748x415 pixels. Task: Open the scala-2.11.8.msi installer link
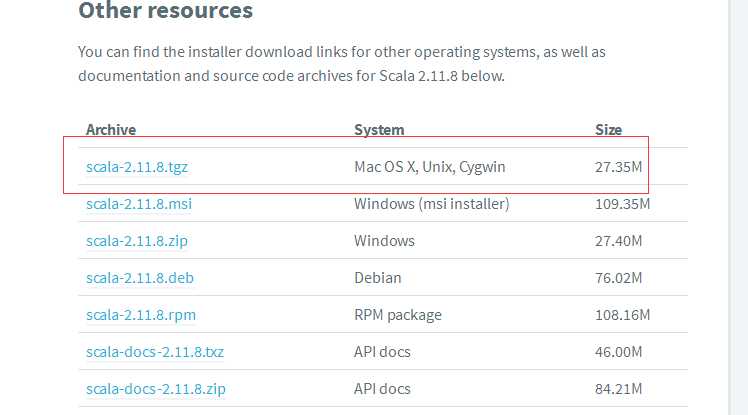pyautogui.click(x=139, y=204)
